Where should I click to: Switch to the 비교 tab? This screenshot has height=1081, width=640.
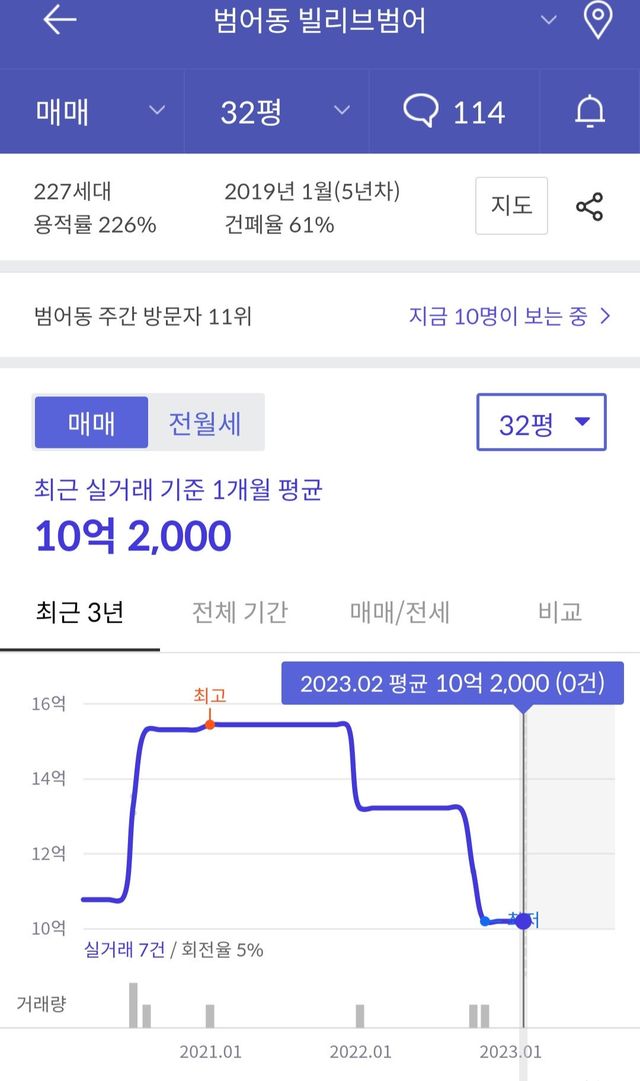coord(559,612)
